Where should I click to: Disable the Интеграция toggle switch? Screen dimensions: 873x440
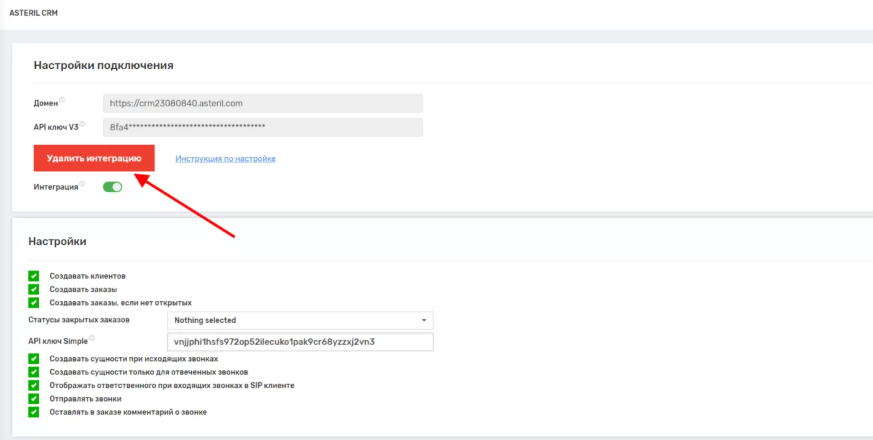pos(112,186)
